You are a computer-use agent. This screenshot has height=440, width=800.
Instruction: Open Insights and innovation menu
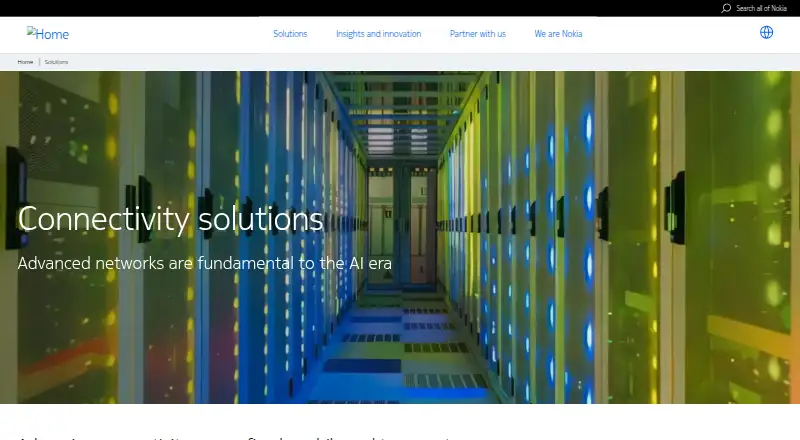379,34
